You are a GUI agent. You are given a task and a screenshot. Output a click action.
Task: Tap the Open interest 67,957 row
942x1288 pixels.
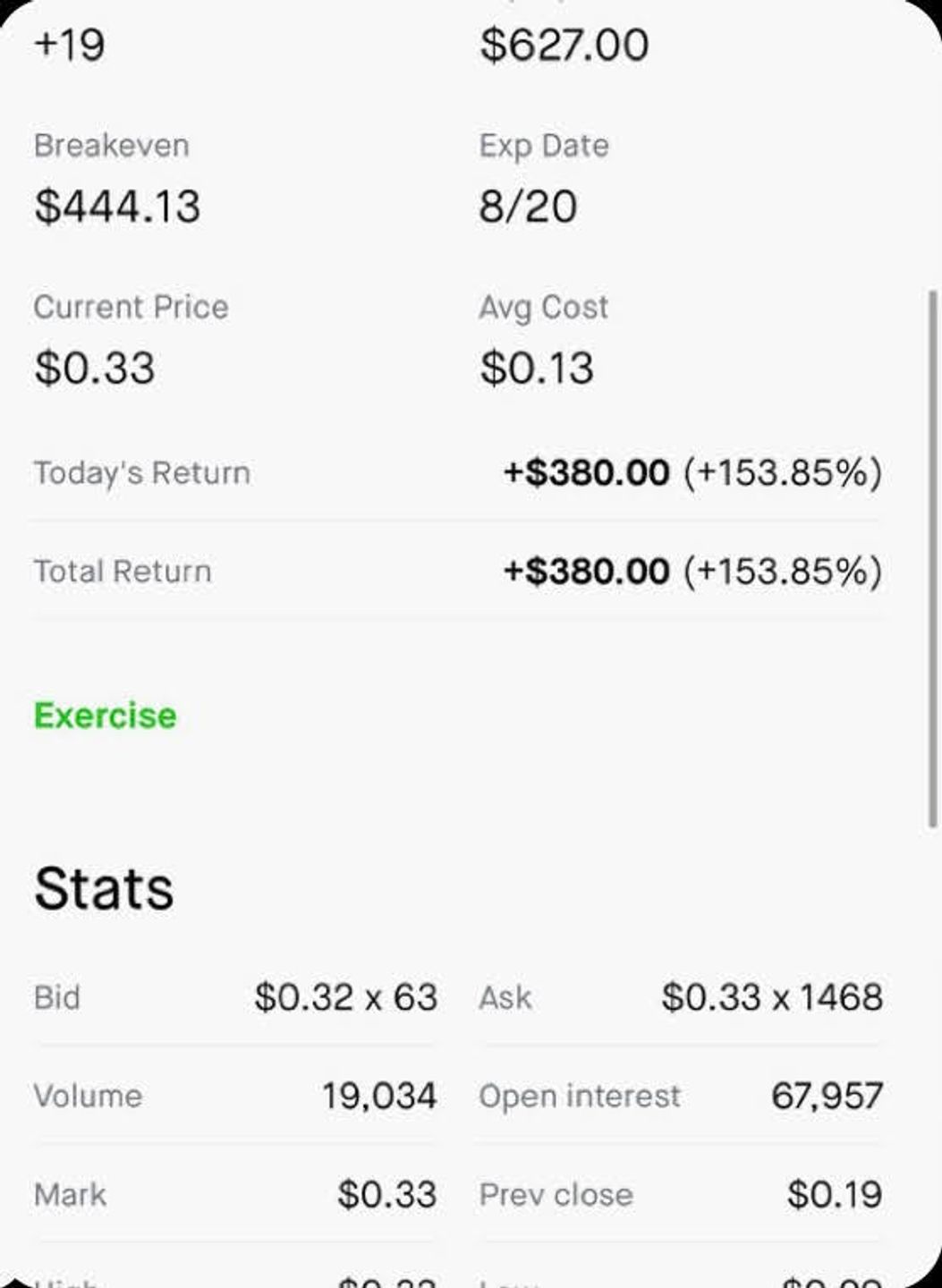point(681,1096)
